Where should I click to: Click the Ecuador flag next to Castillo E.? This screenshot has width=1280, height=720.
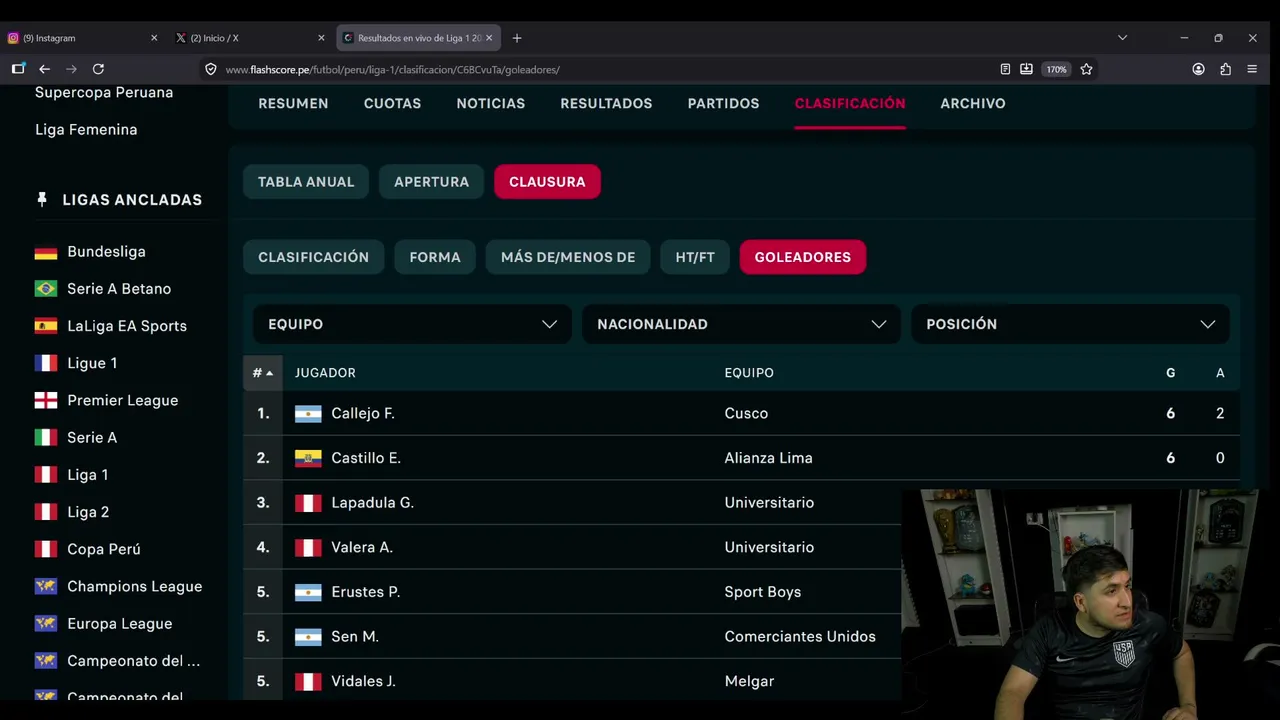308,458
